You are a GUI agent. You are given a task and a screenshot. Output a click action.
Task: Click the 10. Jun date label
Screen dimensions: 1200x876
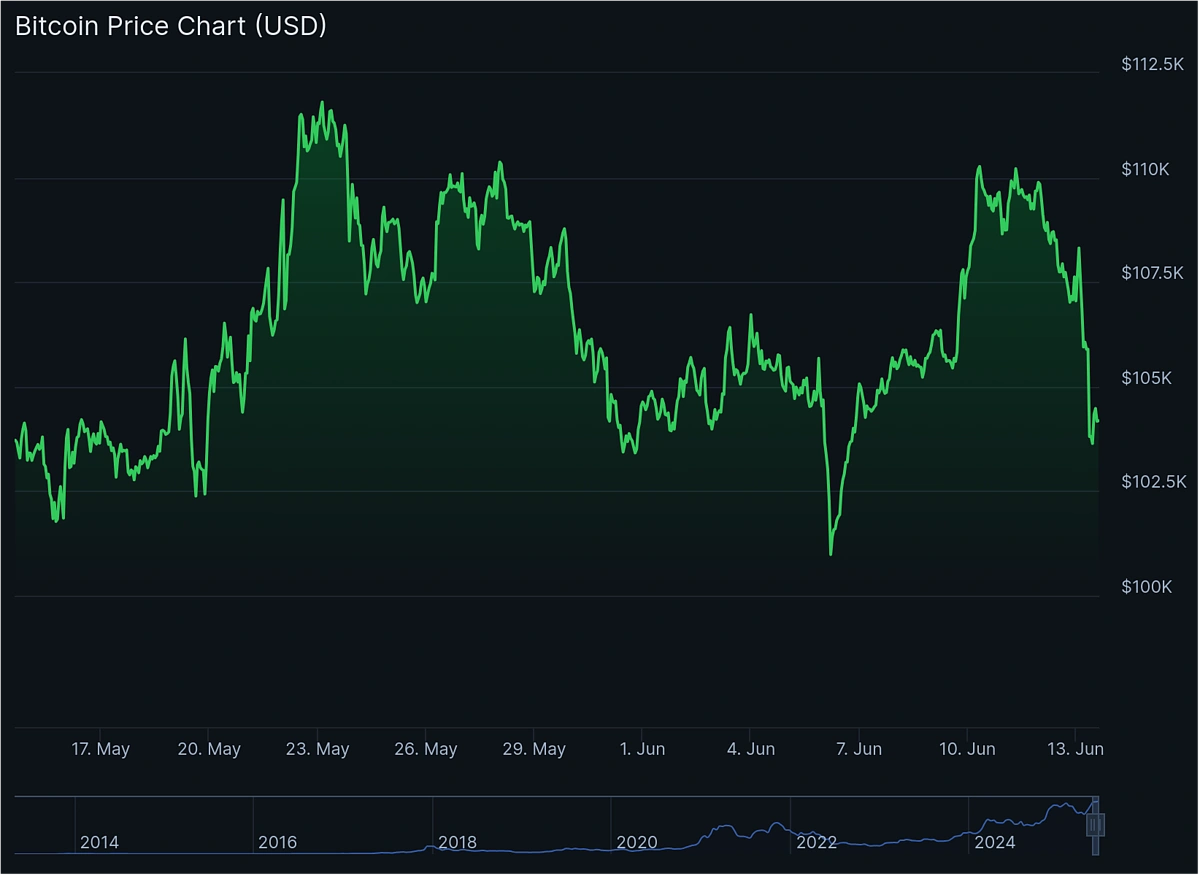pos(967,749)
